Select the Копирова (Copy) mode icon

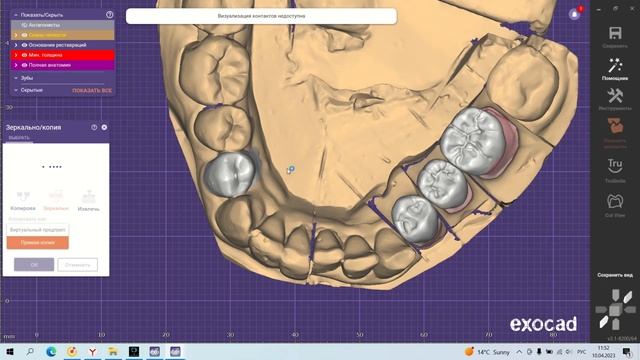23,196
